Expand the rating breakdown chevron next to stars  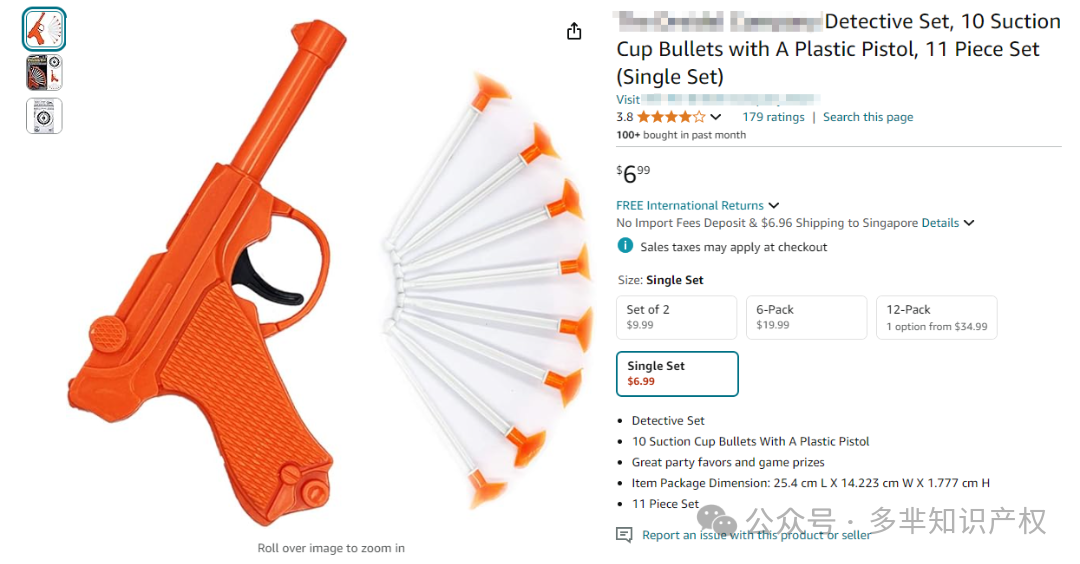[716, 117]
